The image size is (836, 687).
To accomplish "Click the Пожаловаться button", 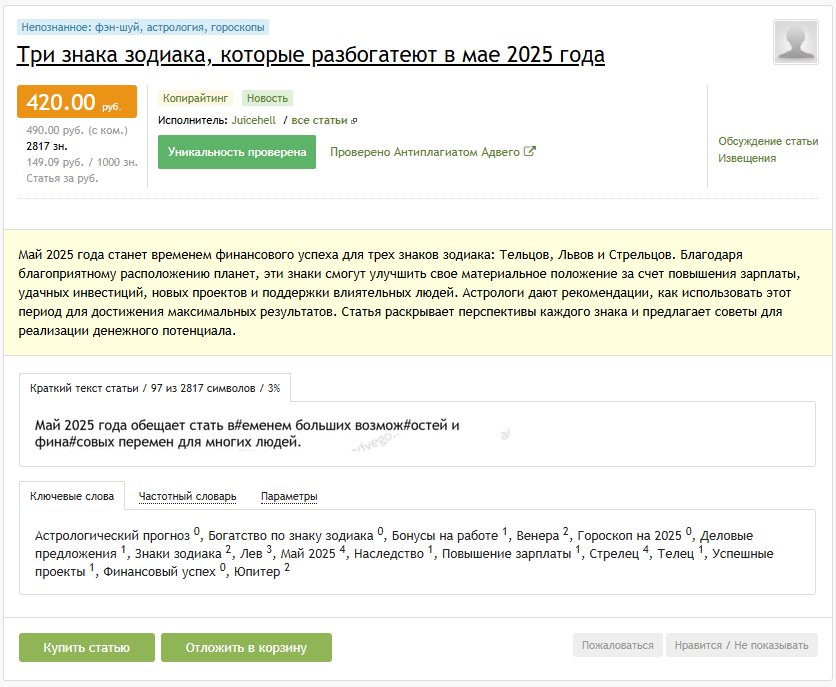I will tap(617, 645).
